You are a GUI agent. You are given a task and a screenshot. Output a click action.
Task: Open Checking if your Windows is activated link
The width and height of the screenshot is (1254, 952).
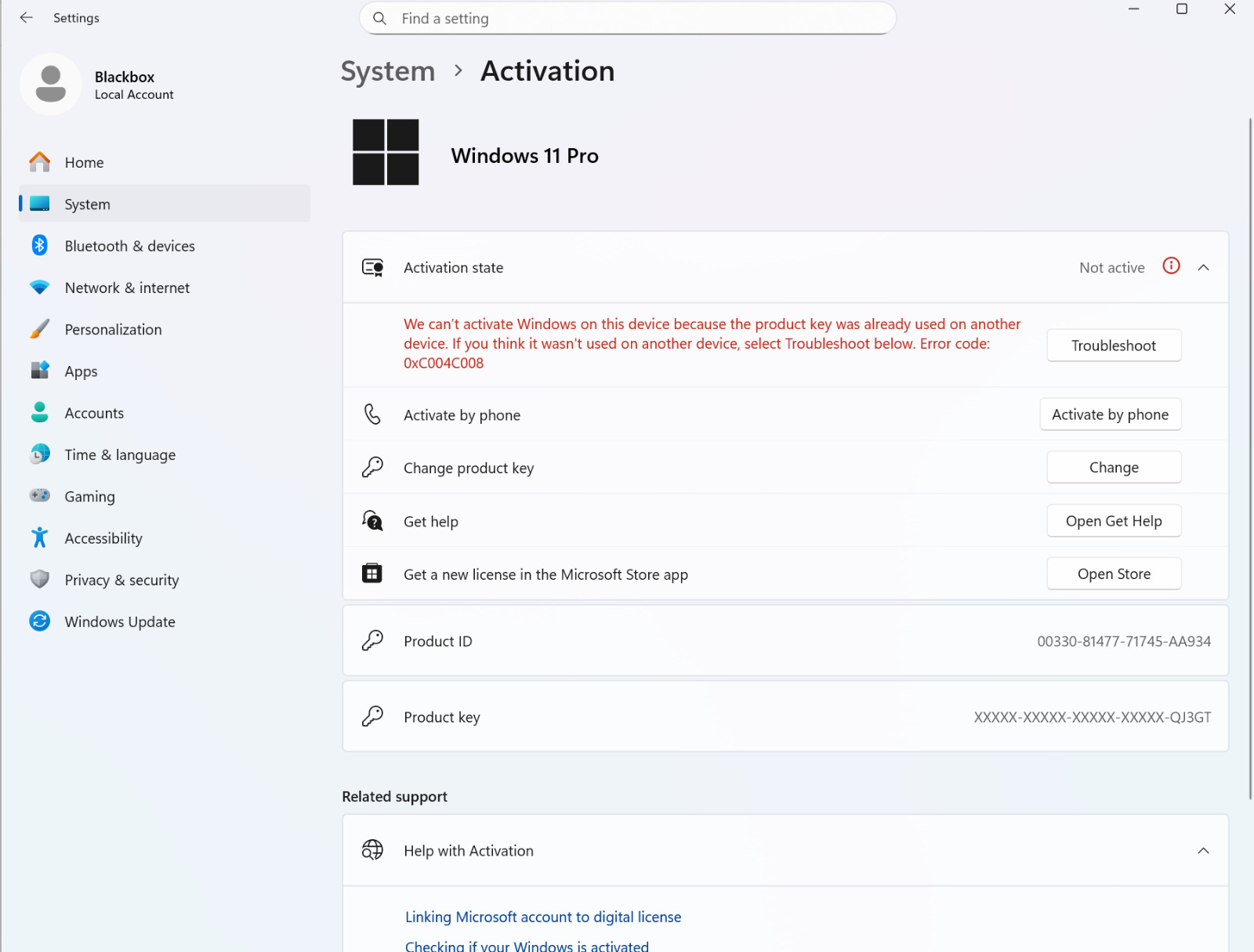click(527, 946)
